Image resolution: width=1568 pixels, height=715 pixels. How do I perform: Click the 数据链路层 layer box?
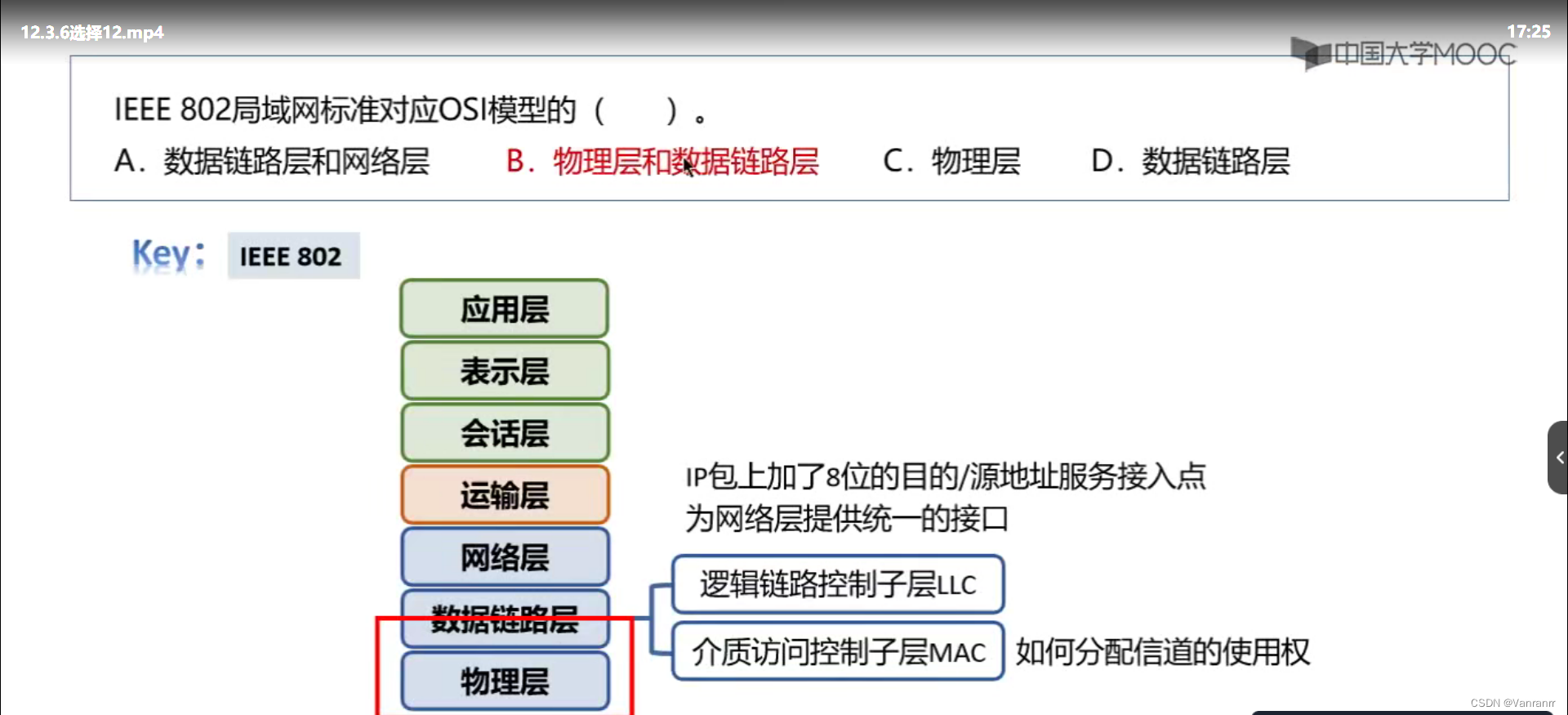pos(505,619)
